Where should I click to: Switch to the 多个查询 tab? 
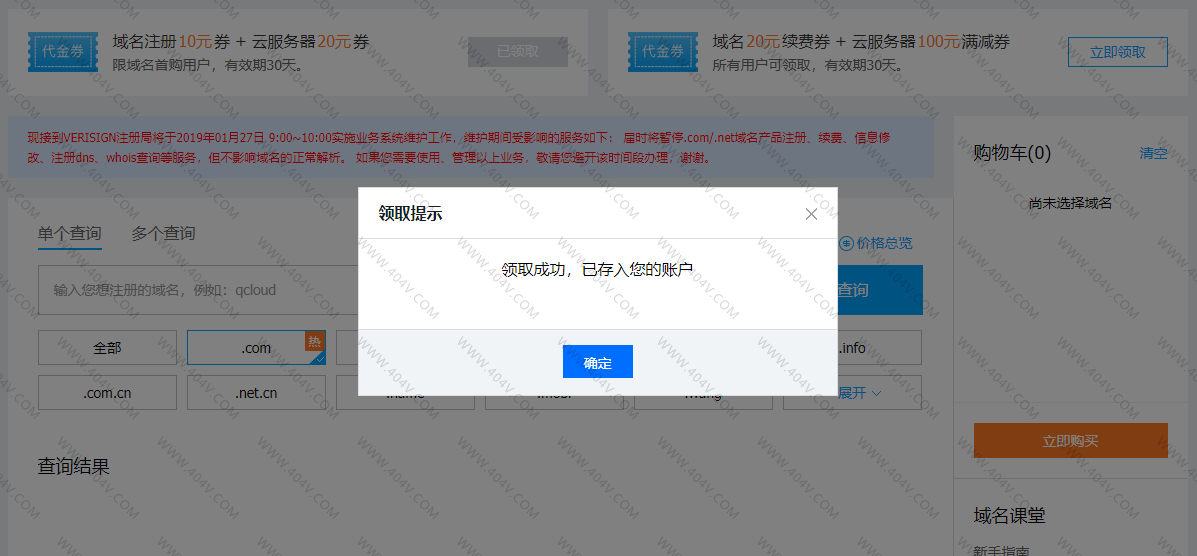pos(163,233)
